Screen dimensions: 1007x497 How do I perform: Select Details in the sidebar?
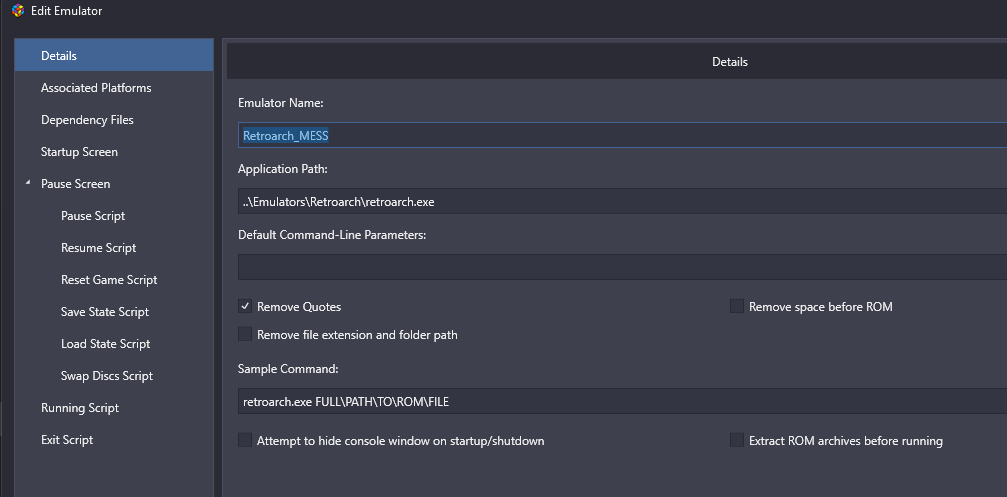pos(114,55)
